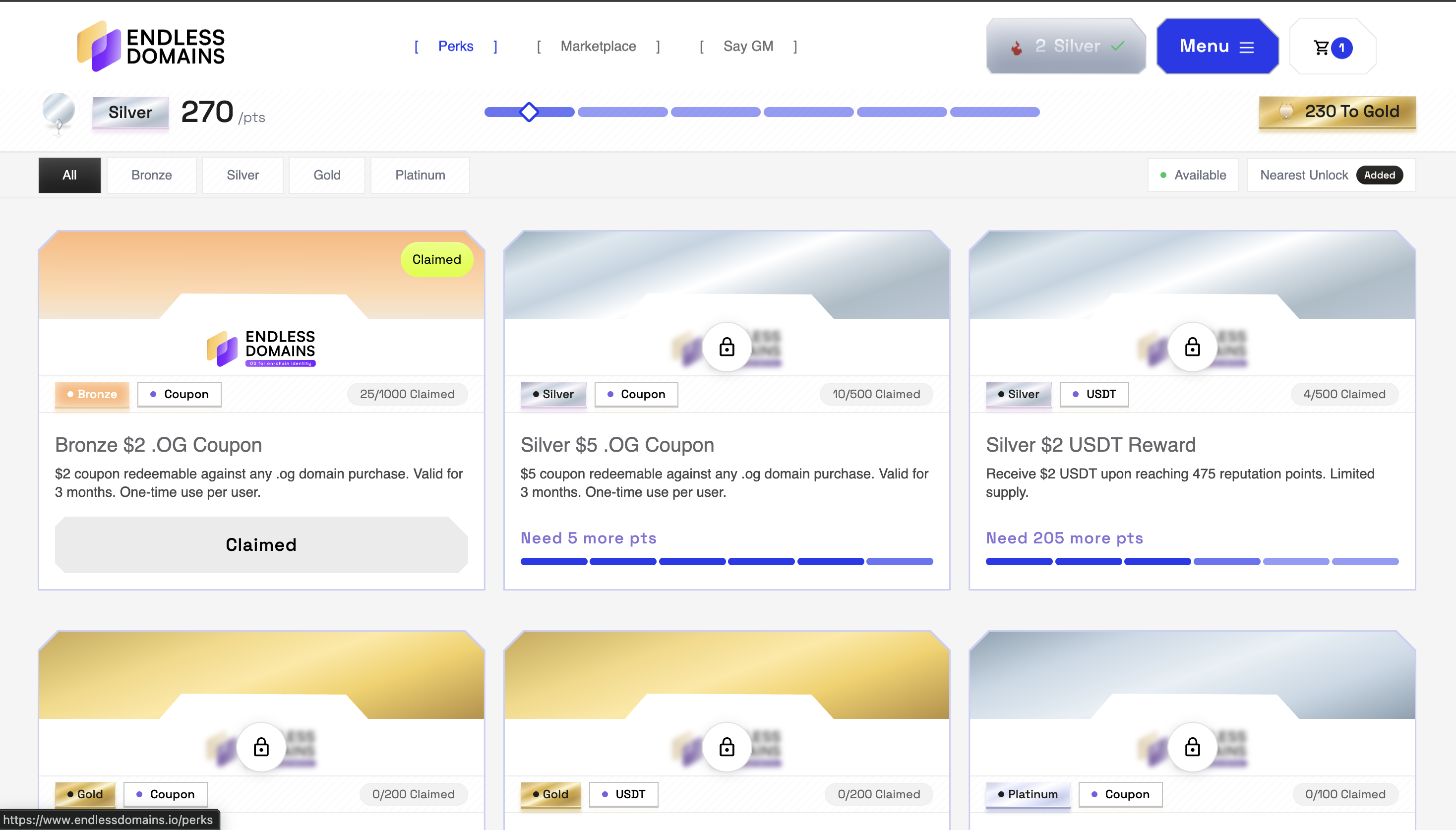Click 0/200 Claimed on Gold Coupon card
Viewport: 1456px width, 830px height.
413,795
